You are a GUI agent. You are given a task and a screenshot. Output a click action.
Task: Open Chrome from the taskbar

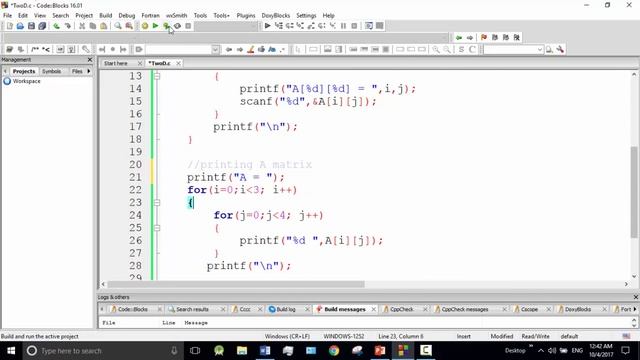tap(334, 351)
